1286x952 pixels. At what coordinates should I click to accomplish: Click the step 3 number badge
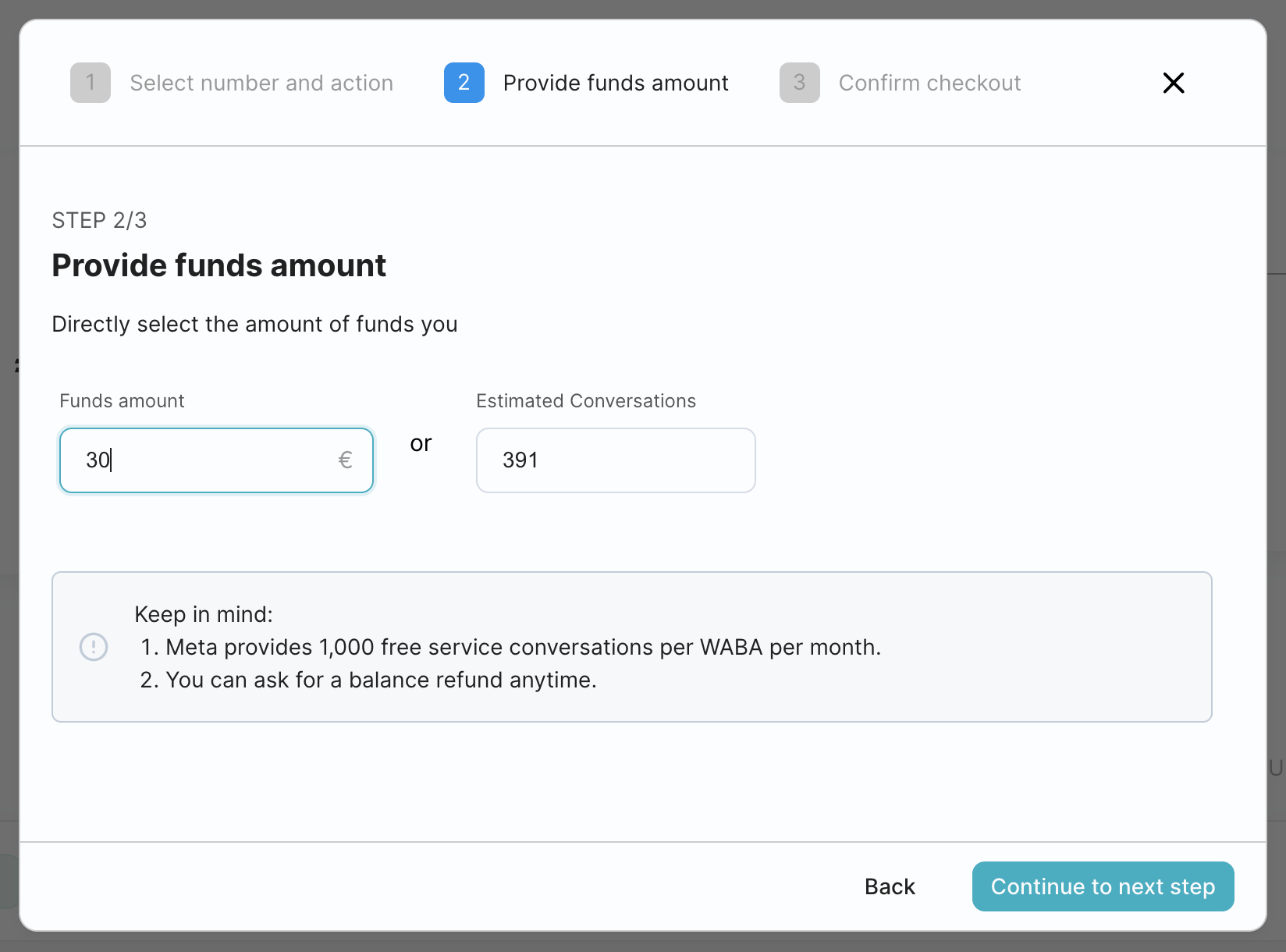(x=800, y=83)
